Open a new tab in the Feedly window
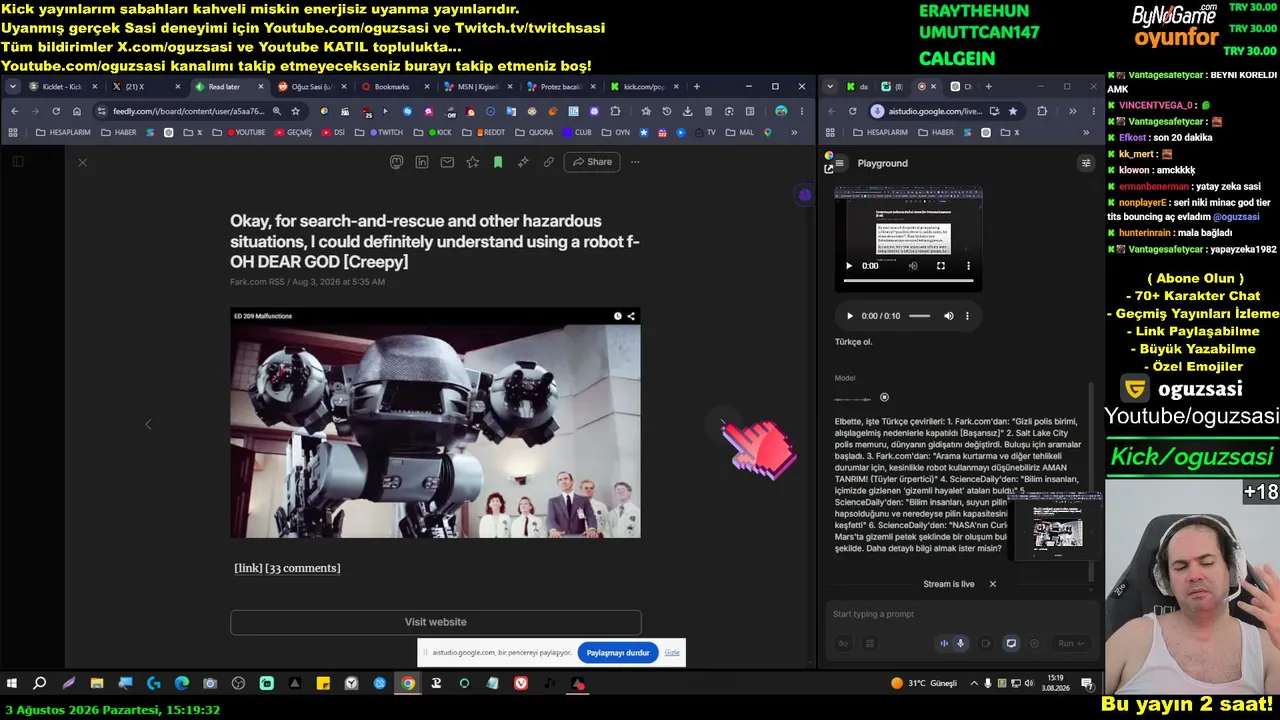 697,87
